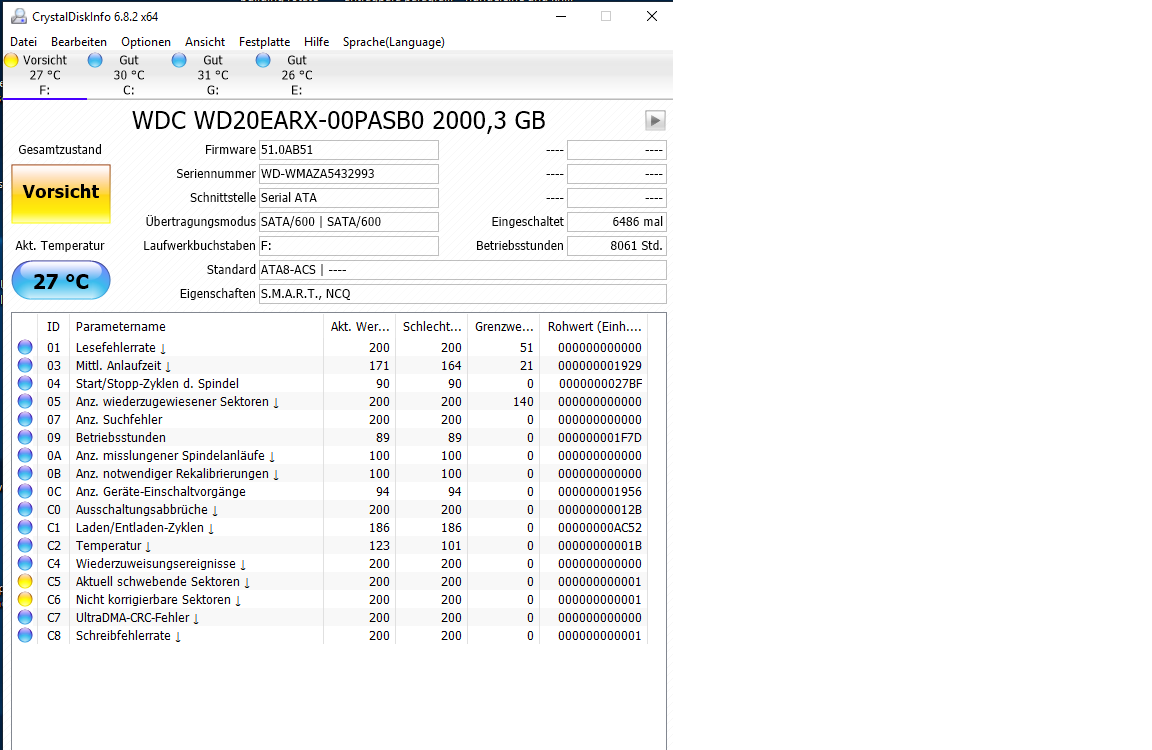
Task: Select the UltraDMA-CRC-Fehler row text
Action: (x=132, y=618)
